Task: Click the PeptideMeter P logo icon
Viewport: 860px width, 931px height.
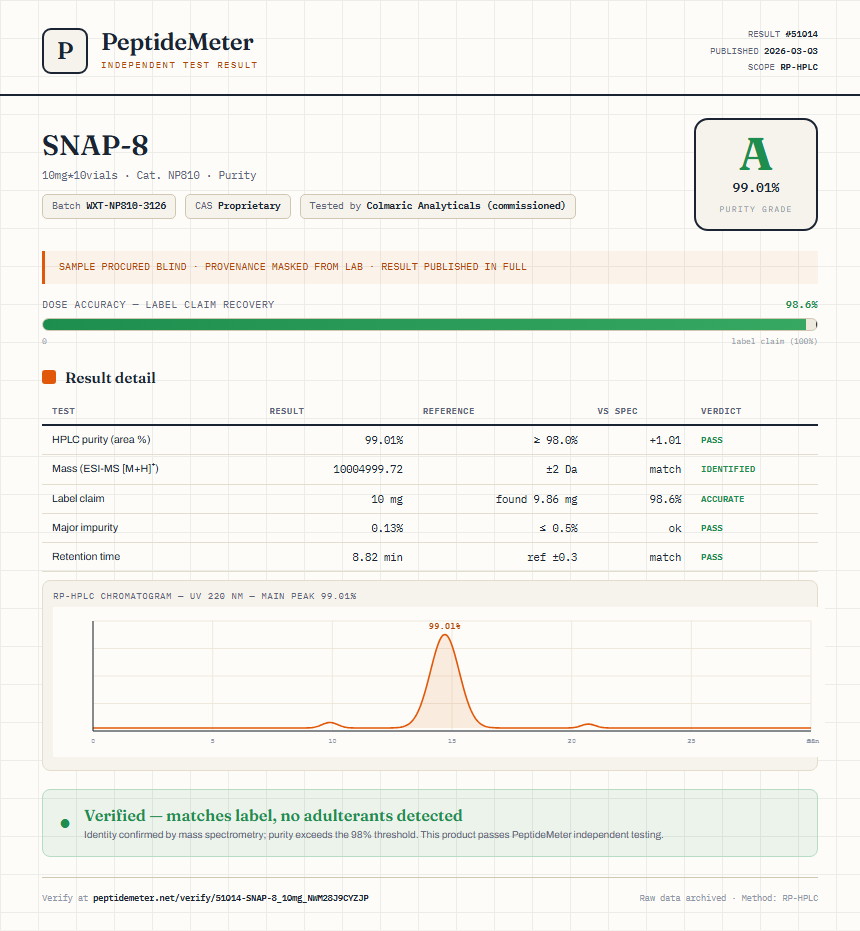Action: coord(65,51)
